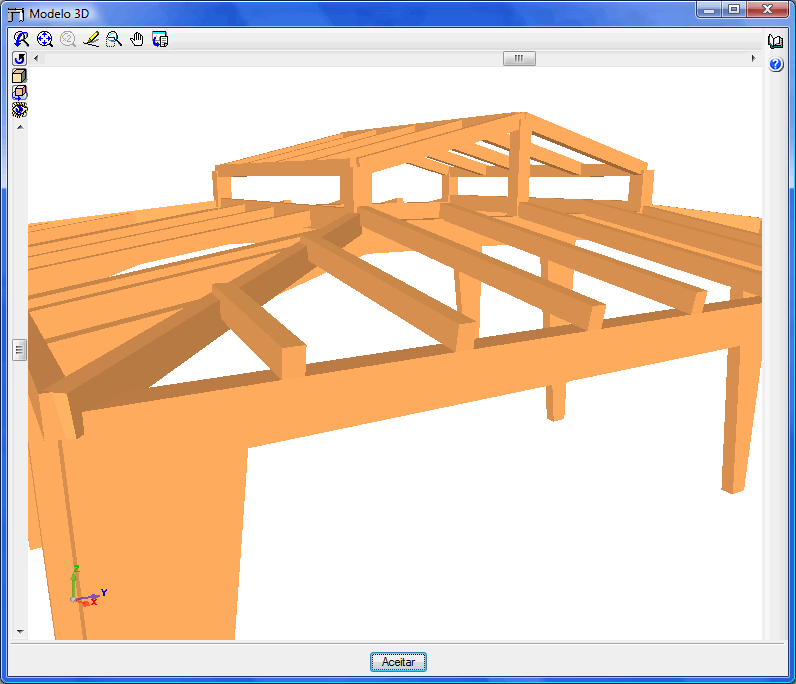This screenshot has width=796, height=684.
Task: Click the XYZ axis gizmo
Action: click(x=87, y=587)
